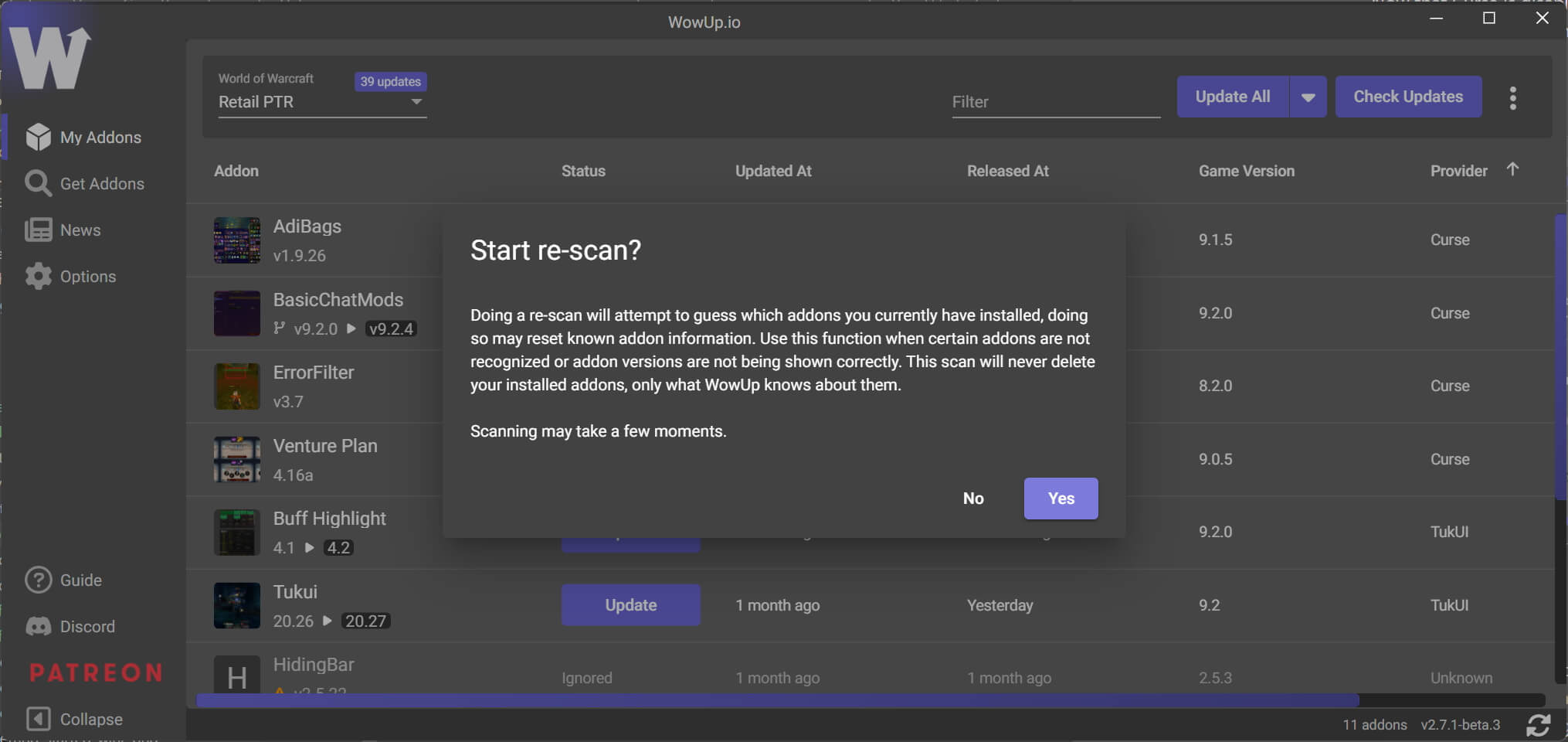Image resolution: width=1568 pixels, height=742 pixels.
Task: Click the Yesterday release date for Tukui
Action: (x=1000, y=605)
